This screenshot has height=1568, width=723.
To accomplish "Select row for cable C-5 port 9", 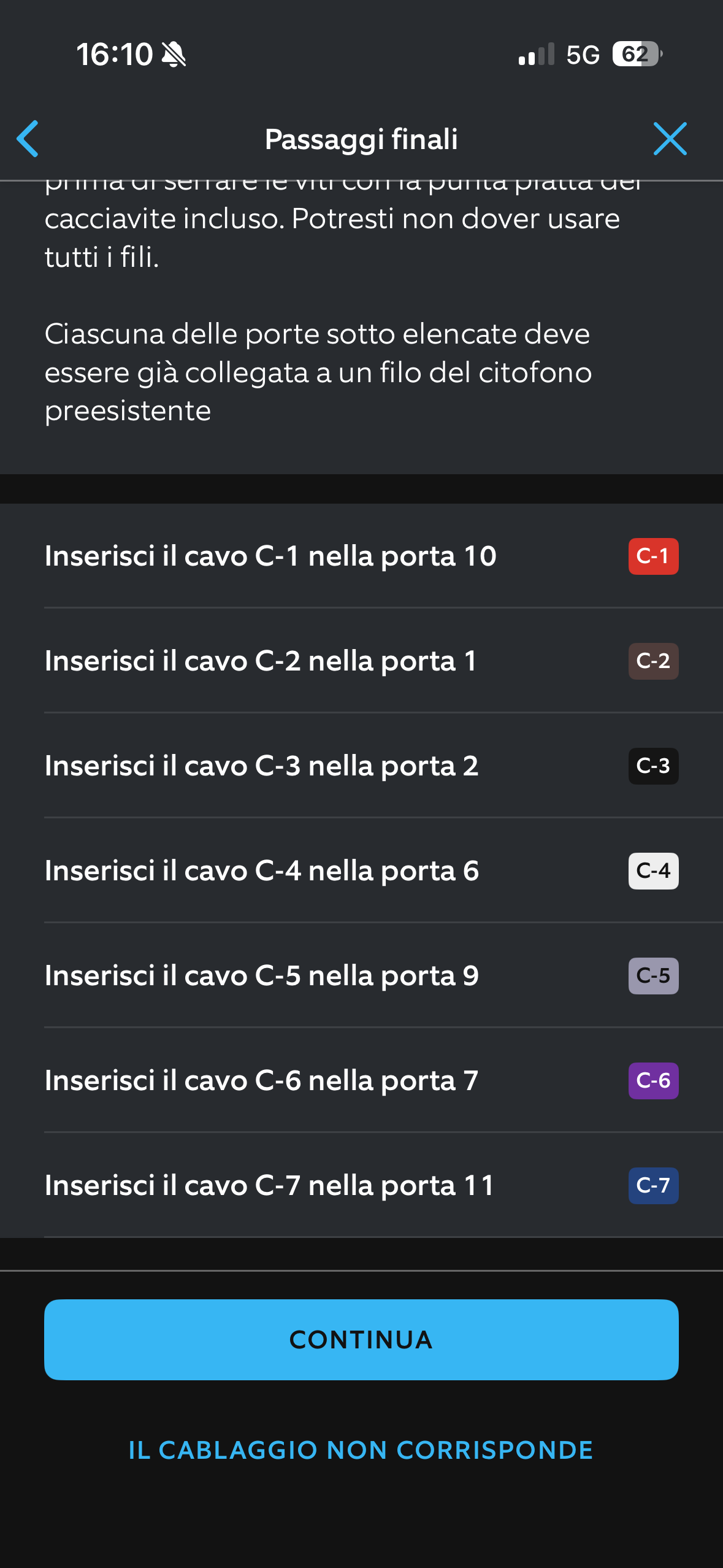I will click(x=262, y=976).
